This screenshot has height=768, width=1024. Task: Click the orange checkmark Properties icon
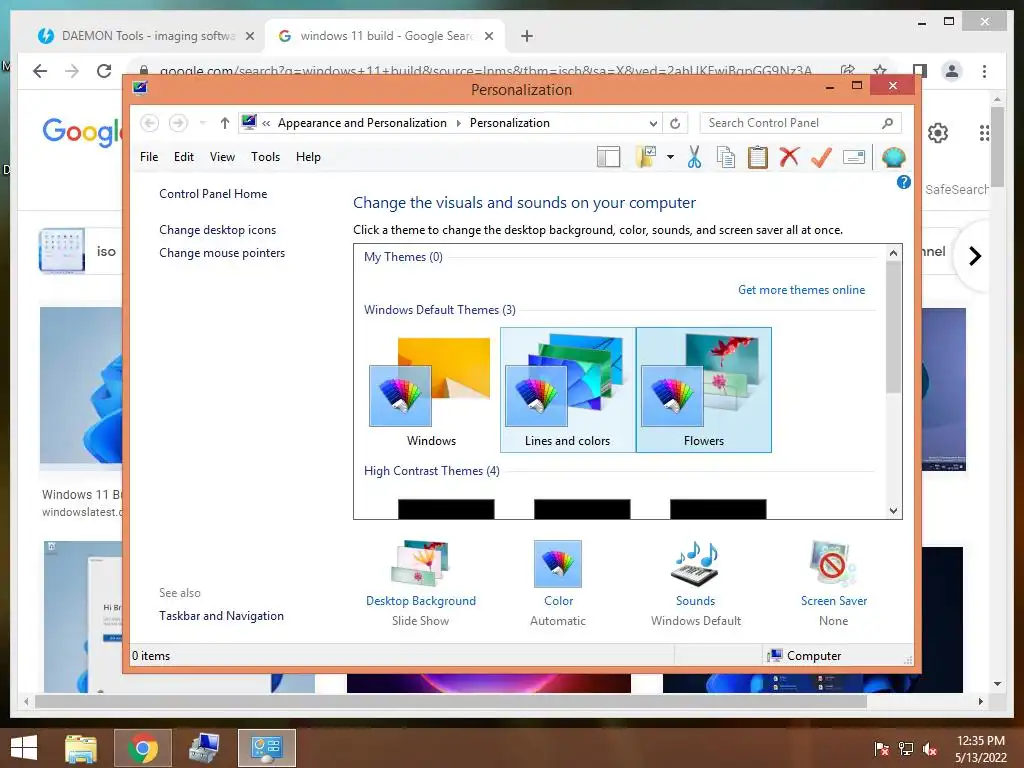pos(822,157)
